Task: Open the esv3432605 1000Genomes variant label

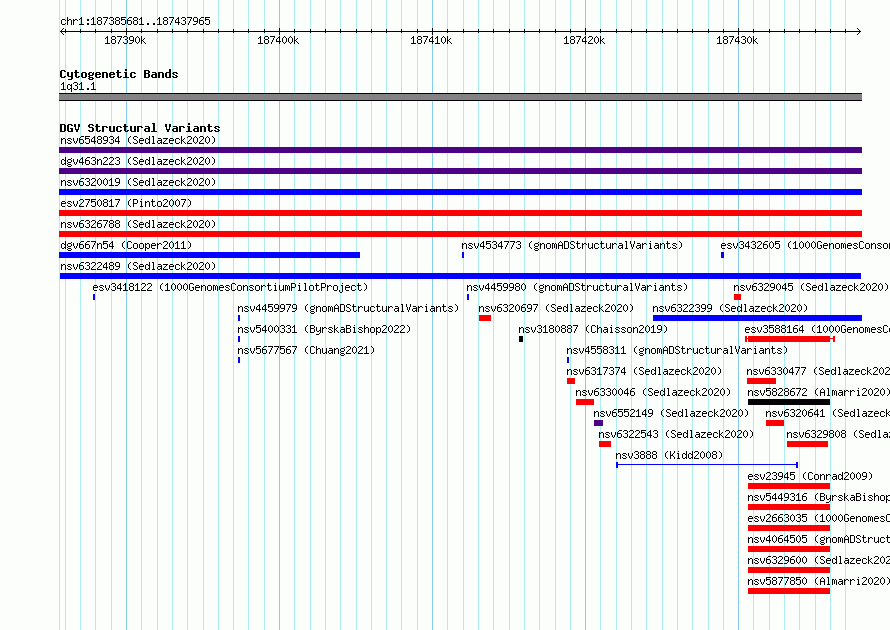Action: pos(805,245)
